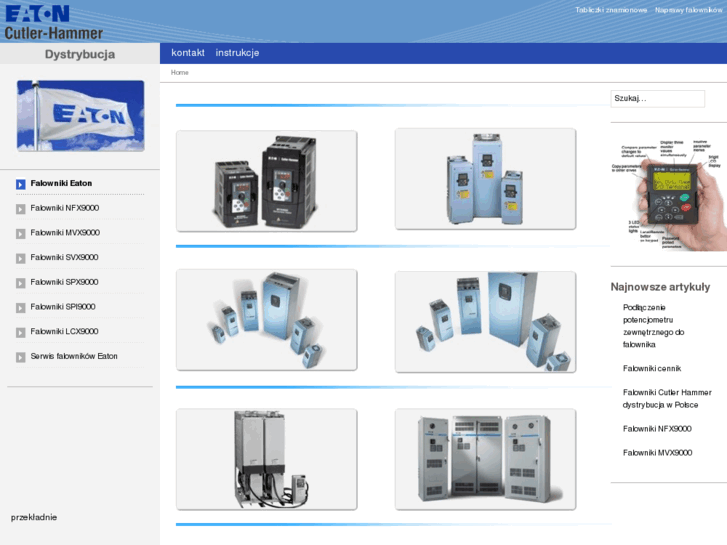Click the arrow icon beside Falowniki LCX9000
Screen dimensions: 727x545
click(20, 332)
